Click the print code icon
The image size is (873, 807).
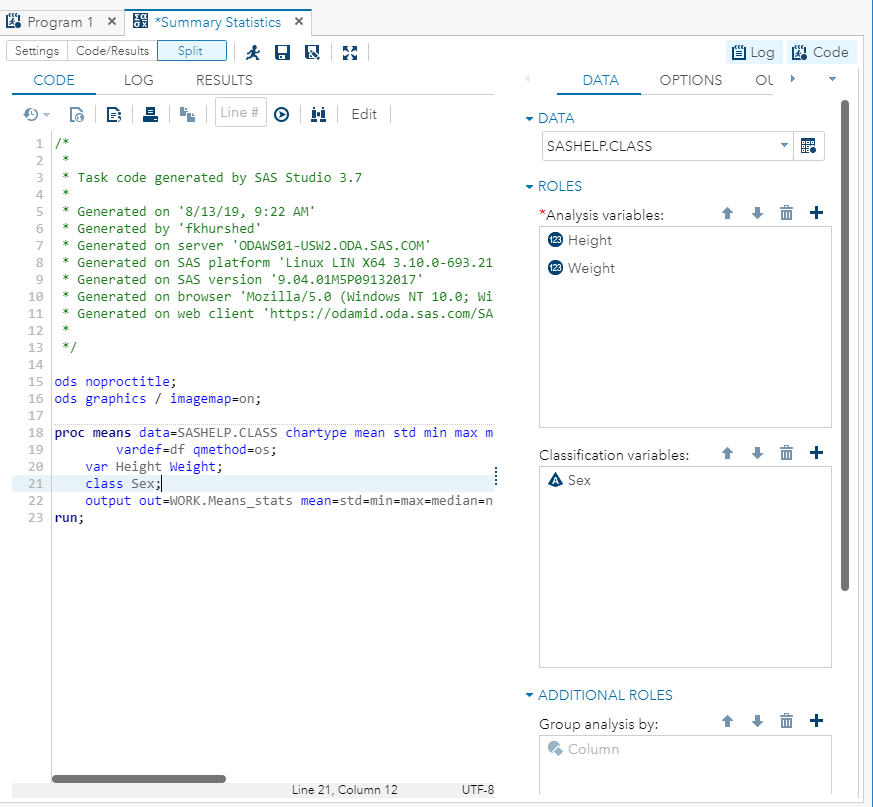click(150, 114)
